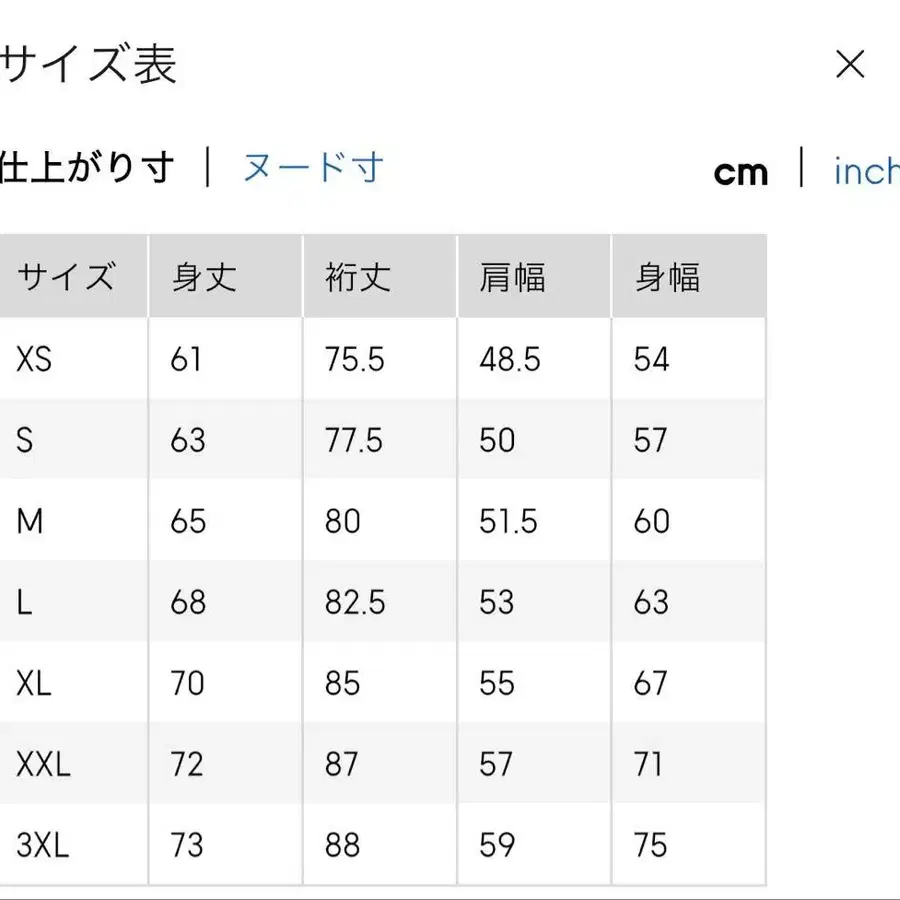Click the 裄丈 column header
900x900 pixels.
click(x=356, y=277)
